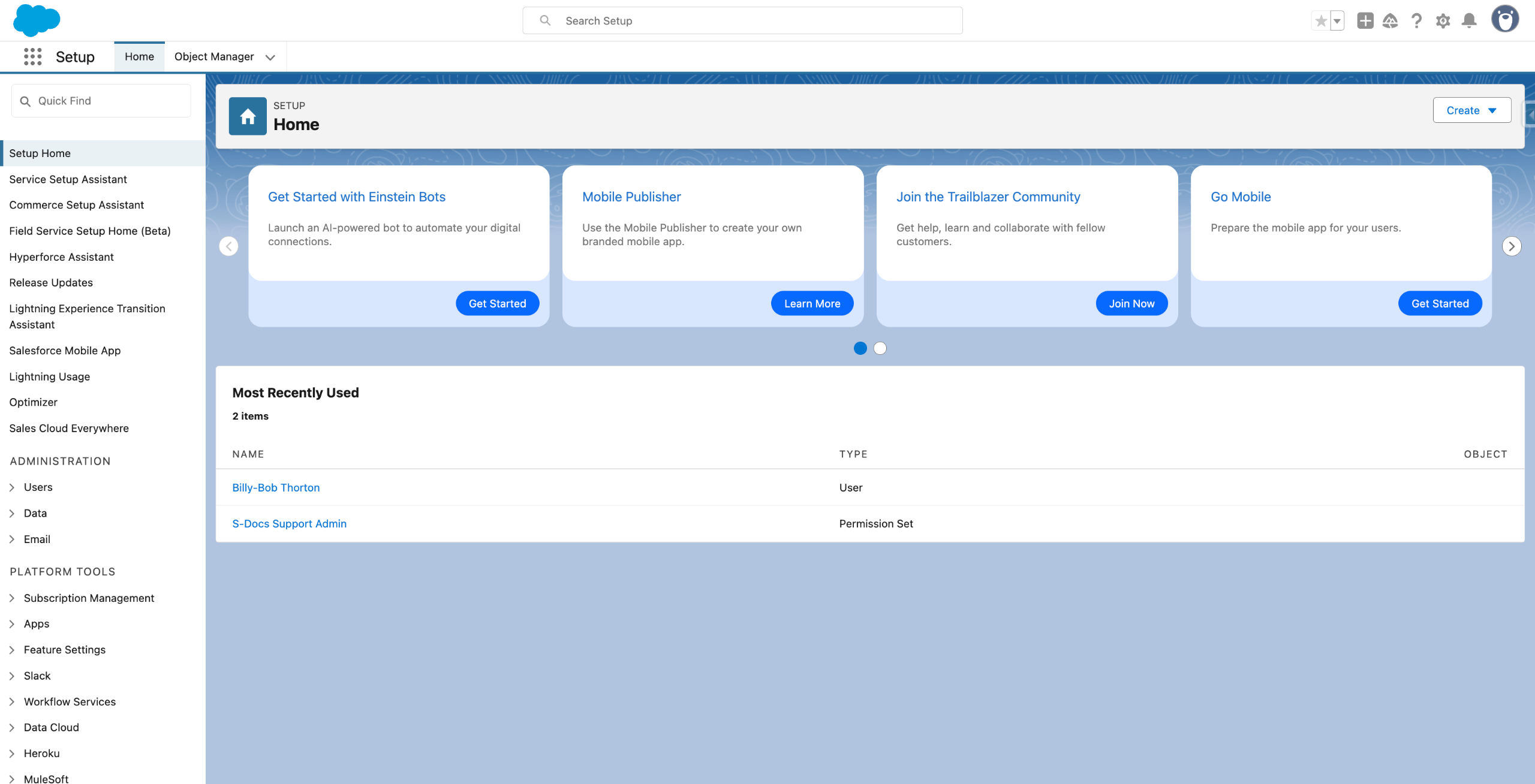The height and width of the screenshot is (784, 1535).
Task: Open the Billy-Bob Thorton user link
Action: 276,487
